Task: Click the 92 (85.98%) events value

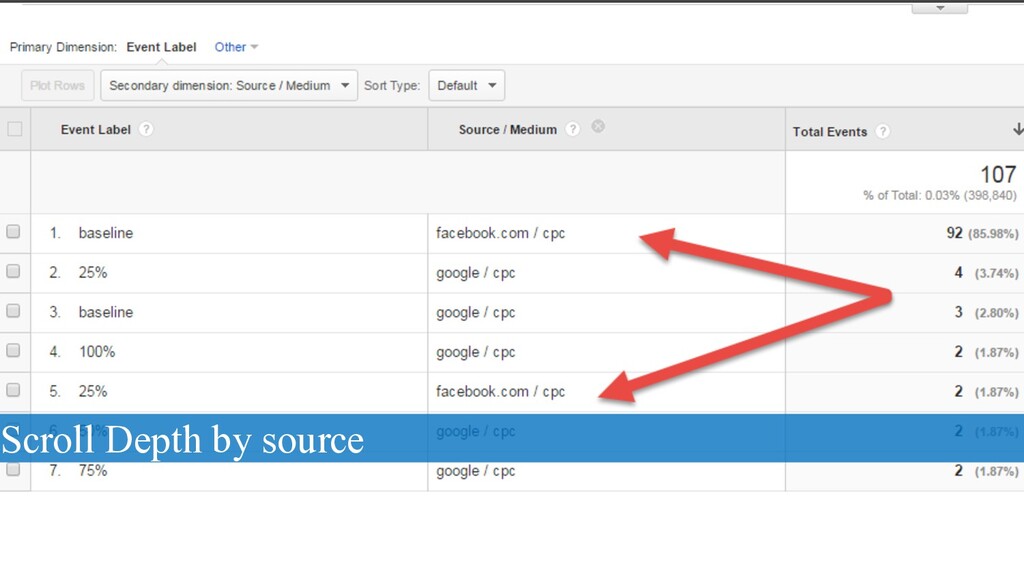Action: pyautogui.click(x=982, y=233)
